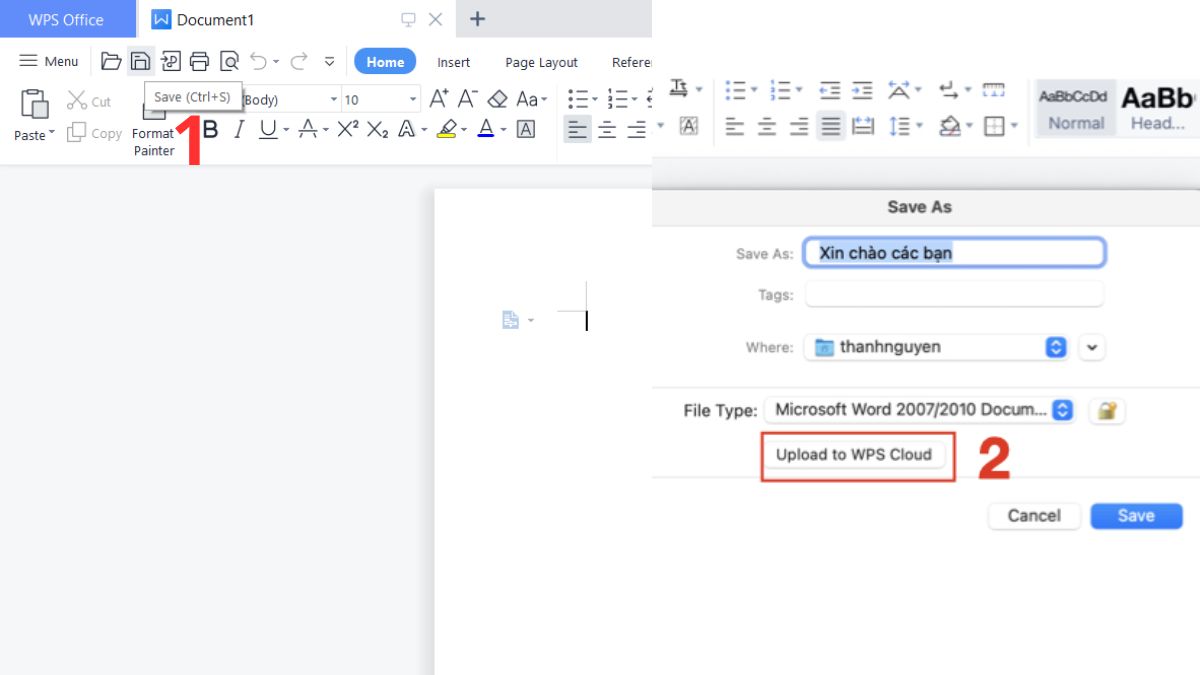Switch to the Insert ribbon tab
Screen dimensions: 1200x675
[453, 61]
